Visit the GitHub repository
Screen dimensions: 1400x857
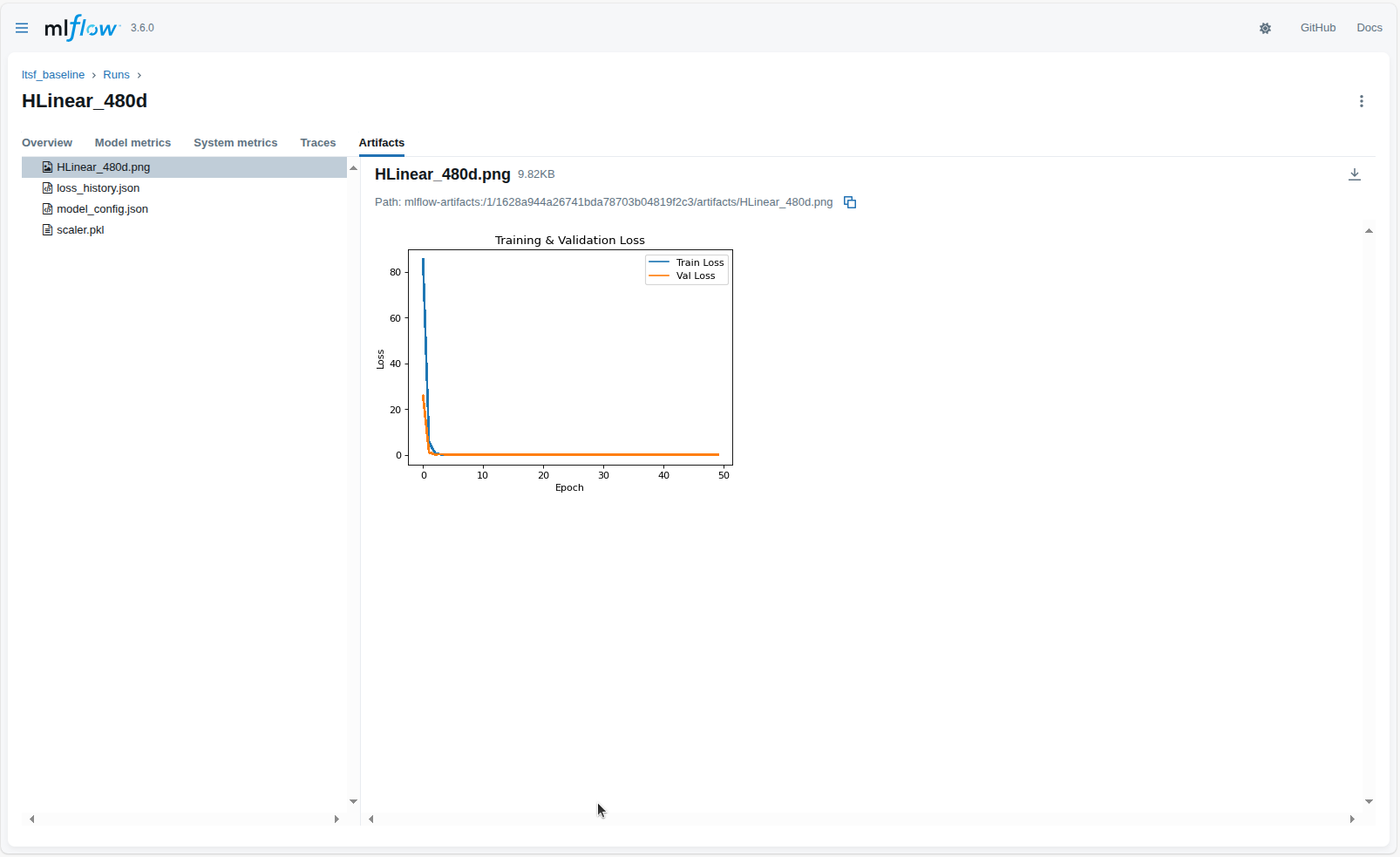tap(1318, 27)
